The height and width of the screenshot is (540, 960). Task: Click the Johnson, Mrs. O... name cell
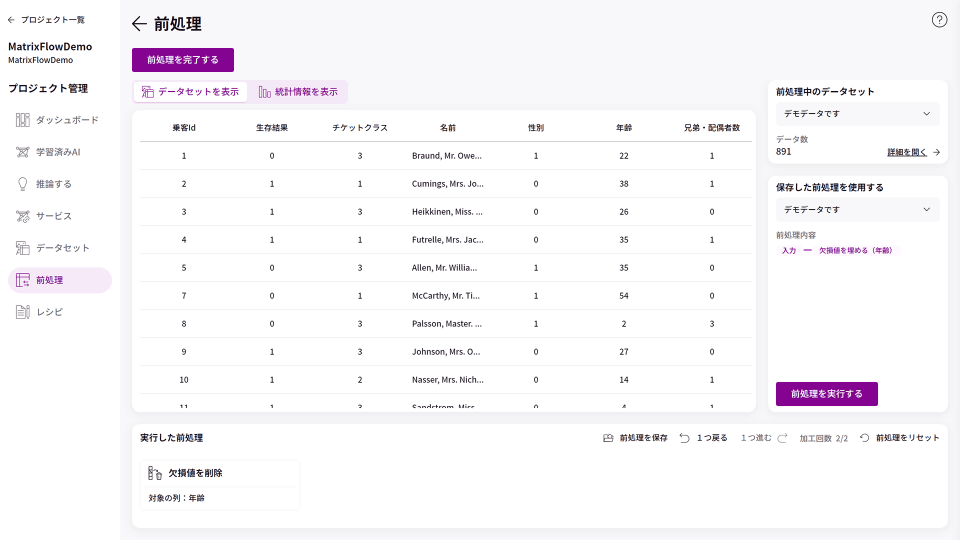(446, 352)
